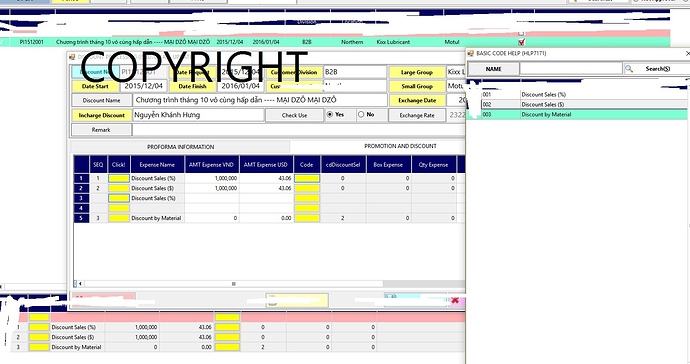690x364 pixels.
Task: Click the Small Group label button
Action: tap(417, 86)
